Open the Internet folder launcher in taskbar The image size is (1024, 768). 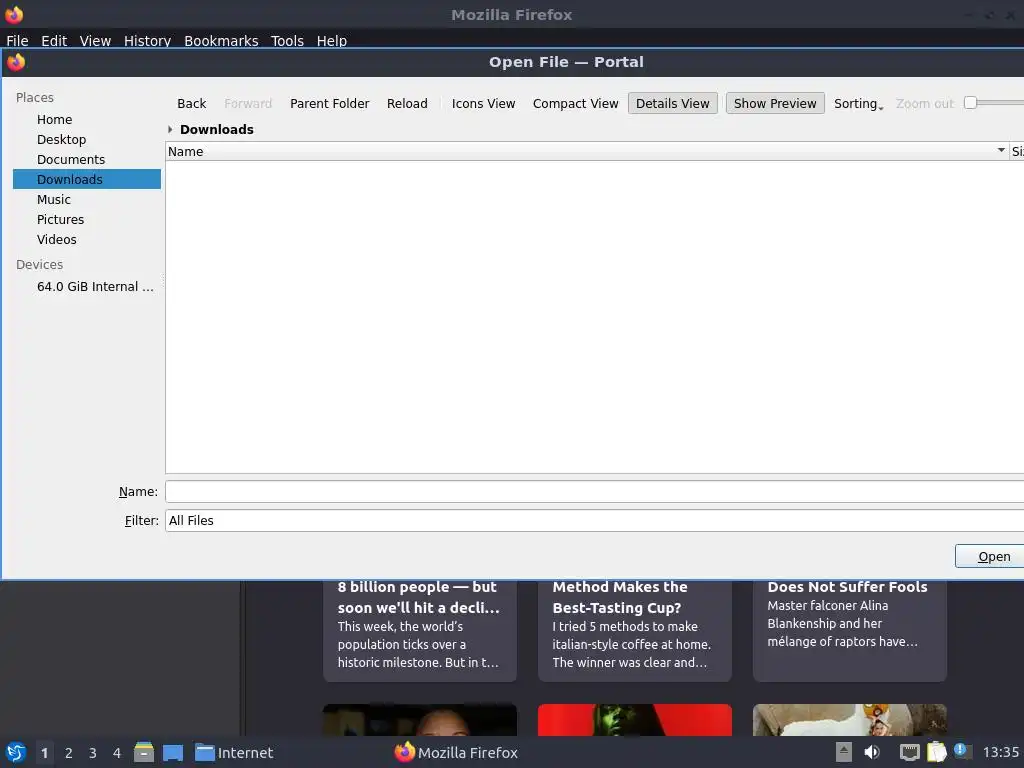[x=234, y=752]
